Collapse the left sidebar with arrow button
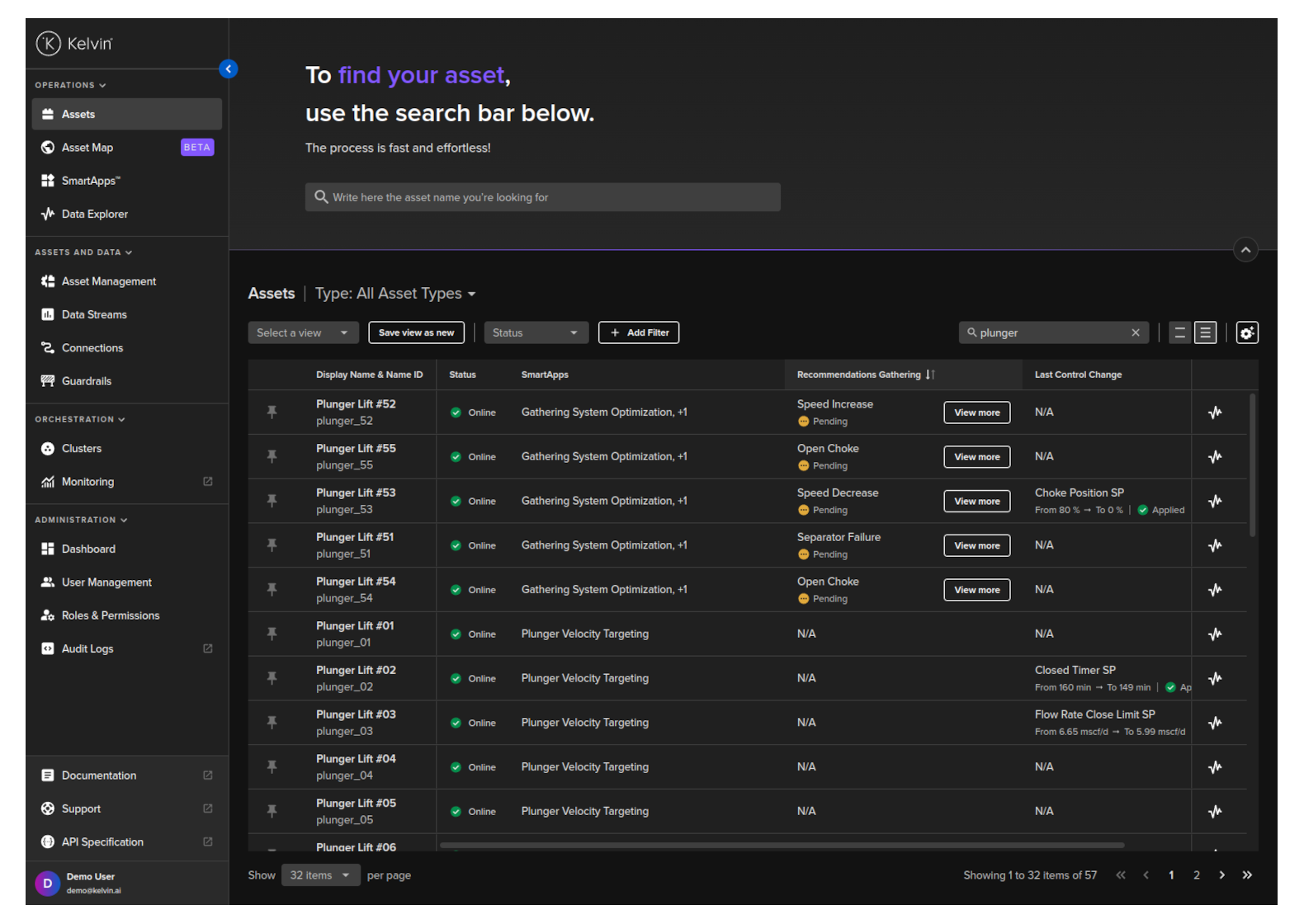The width and height of the screenshot is (1304, 924). pyautogui.click(x=229, y=69)
